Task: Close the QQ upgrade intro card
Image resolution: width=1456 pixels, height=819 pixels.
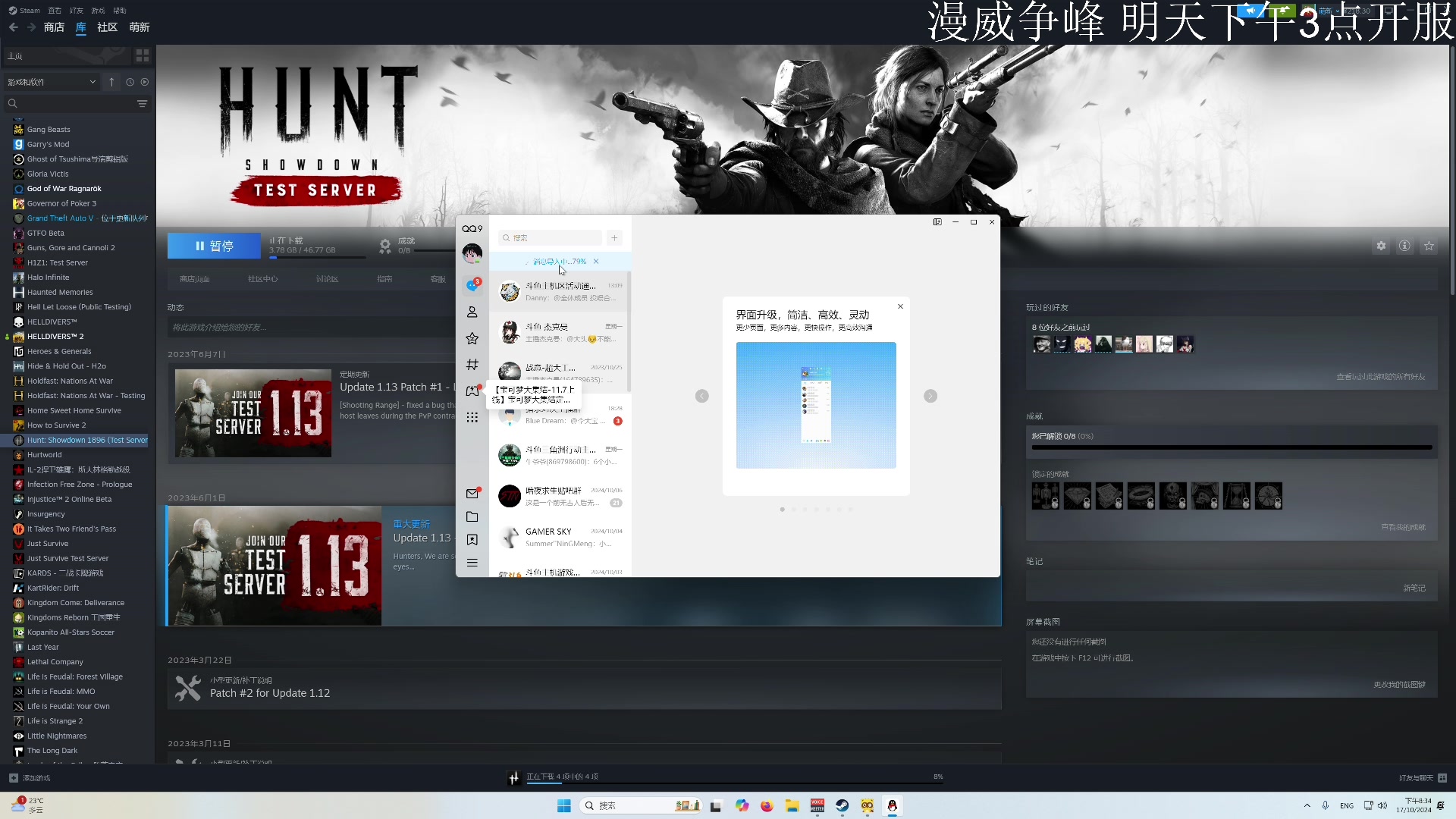Action: pos(900,306)
